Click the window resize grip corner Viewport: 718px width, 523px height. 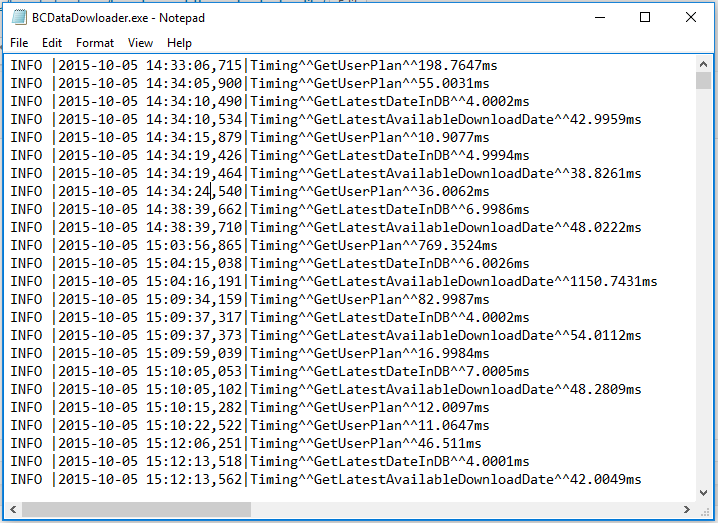click(704, 510)
